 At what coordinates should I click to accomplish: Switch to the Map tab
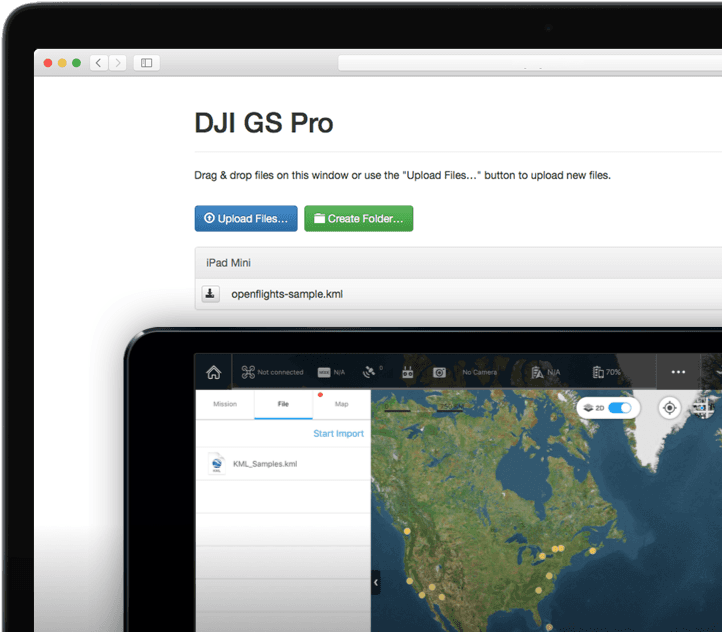[x=341, y=404]
